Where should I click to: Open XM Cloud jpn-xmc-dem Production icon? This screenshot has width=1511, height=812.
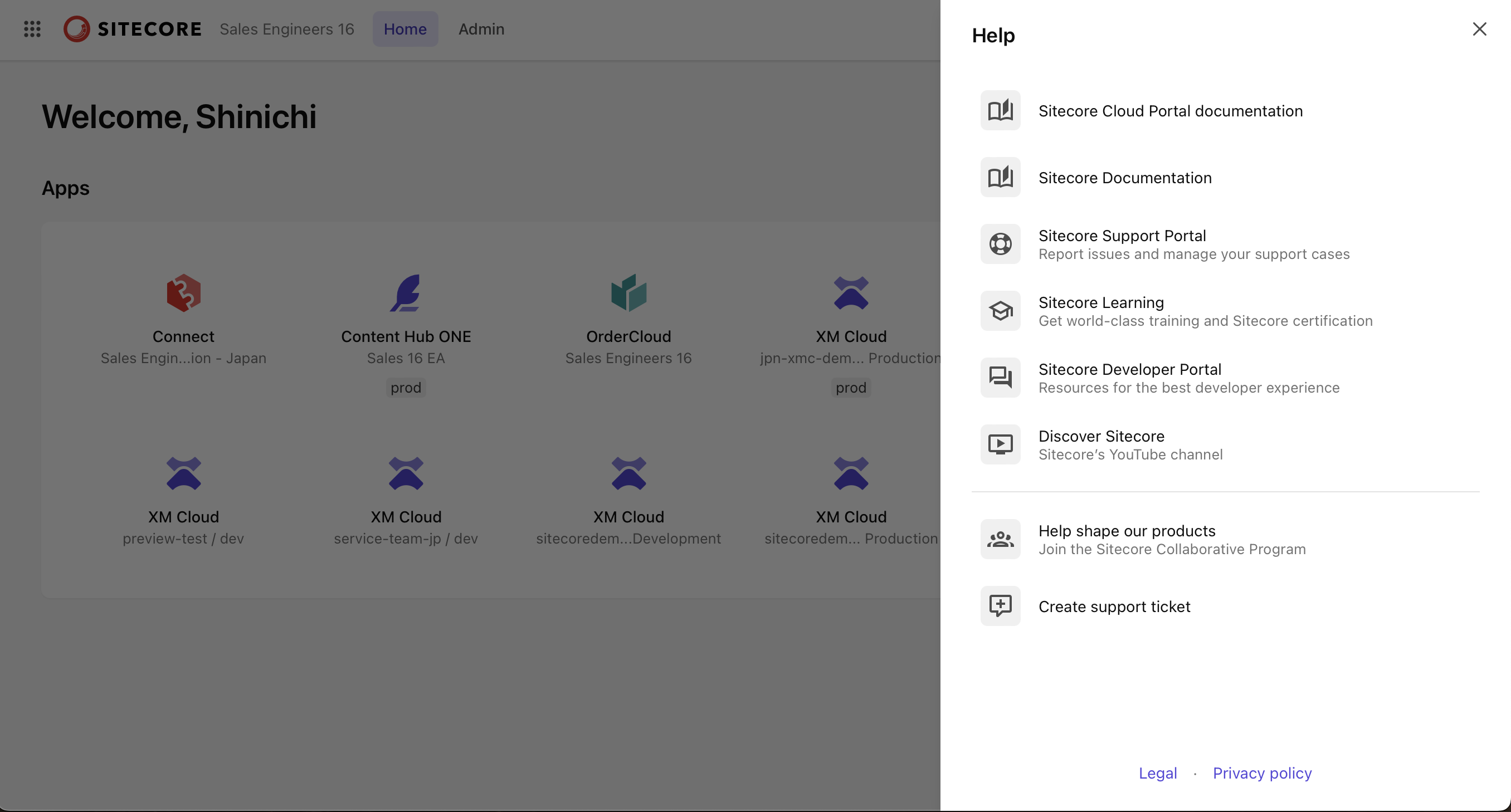pos(851,292)
